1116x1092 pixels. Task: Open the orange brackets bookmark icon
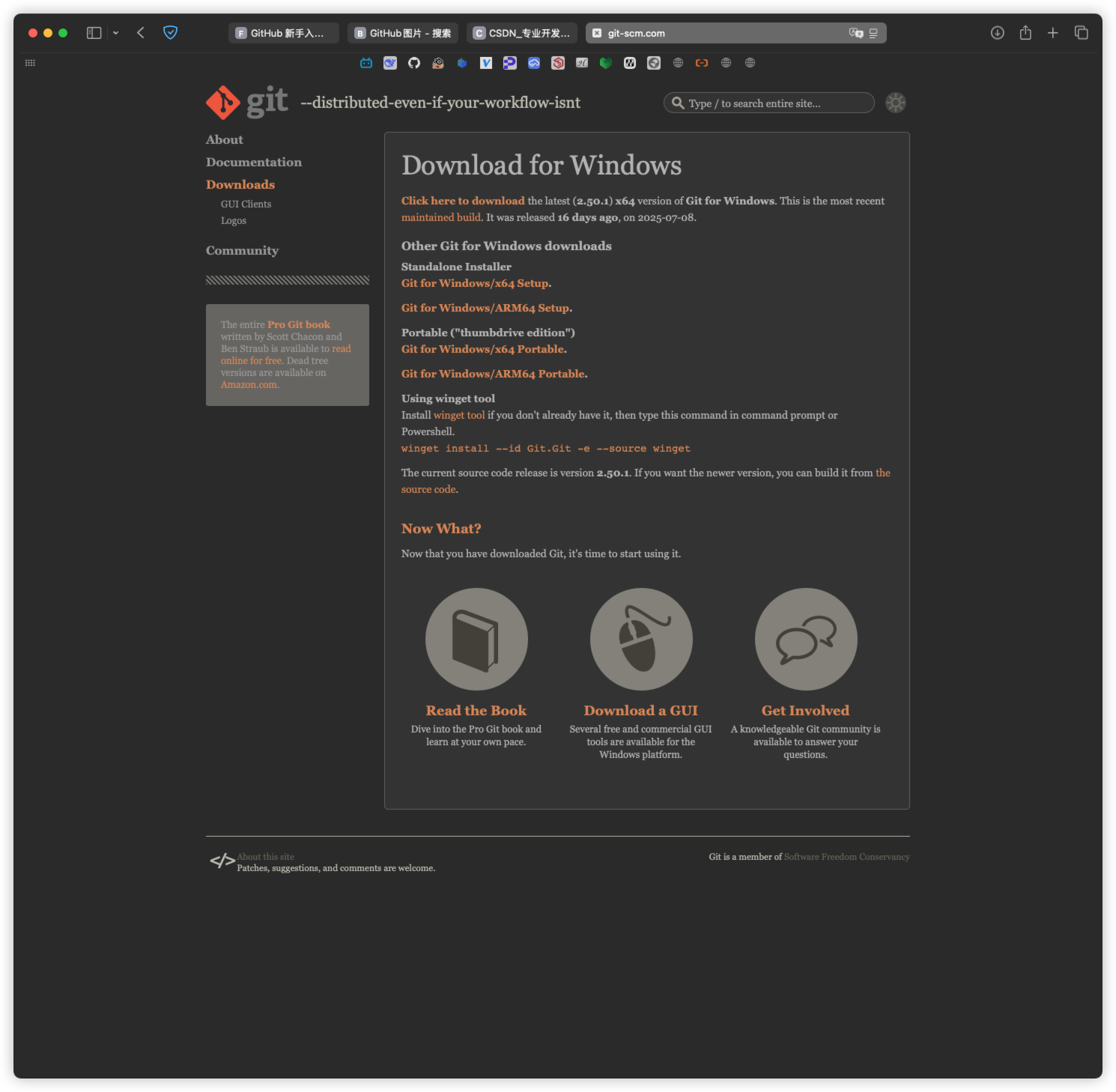click(x=702, y=63)
